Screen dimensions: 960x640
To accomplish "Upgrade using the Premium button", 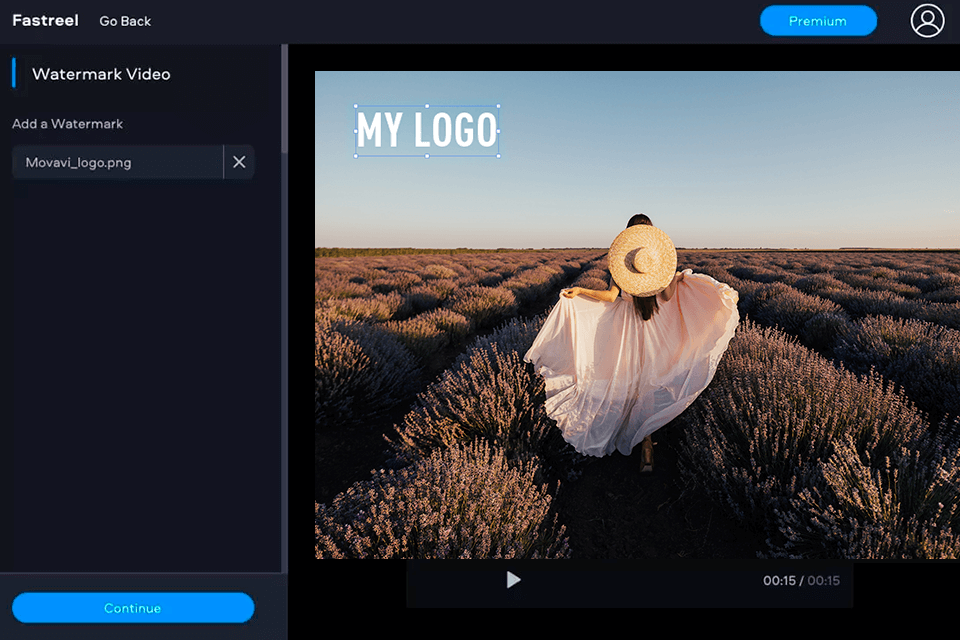I will [818, 20].
